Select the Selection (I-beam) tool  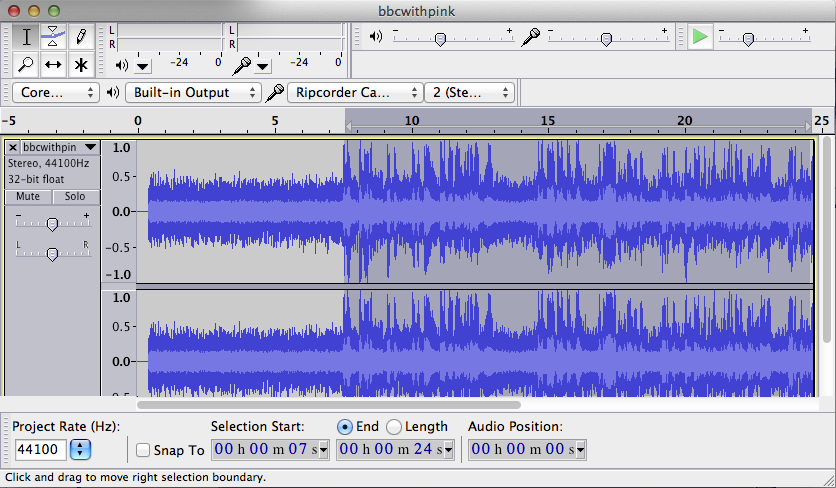[x=26, y=37]
